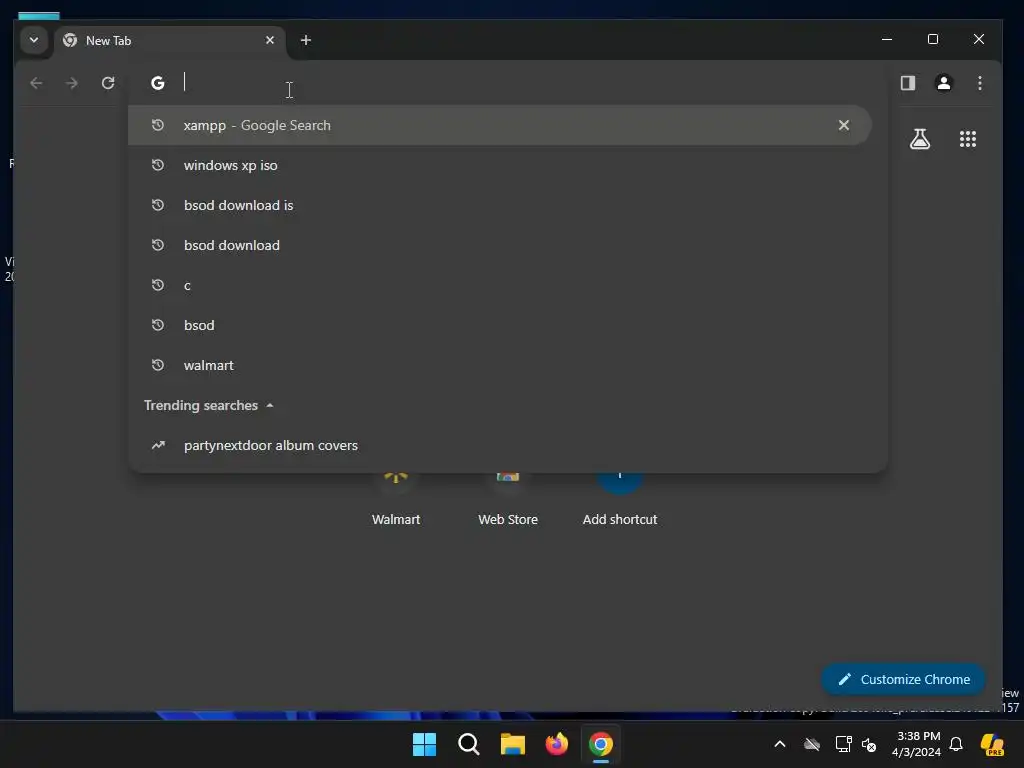The image size is (1024, 768).
Task: Open the Walmart shortcut
Action: (396, 500)
